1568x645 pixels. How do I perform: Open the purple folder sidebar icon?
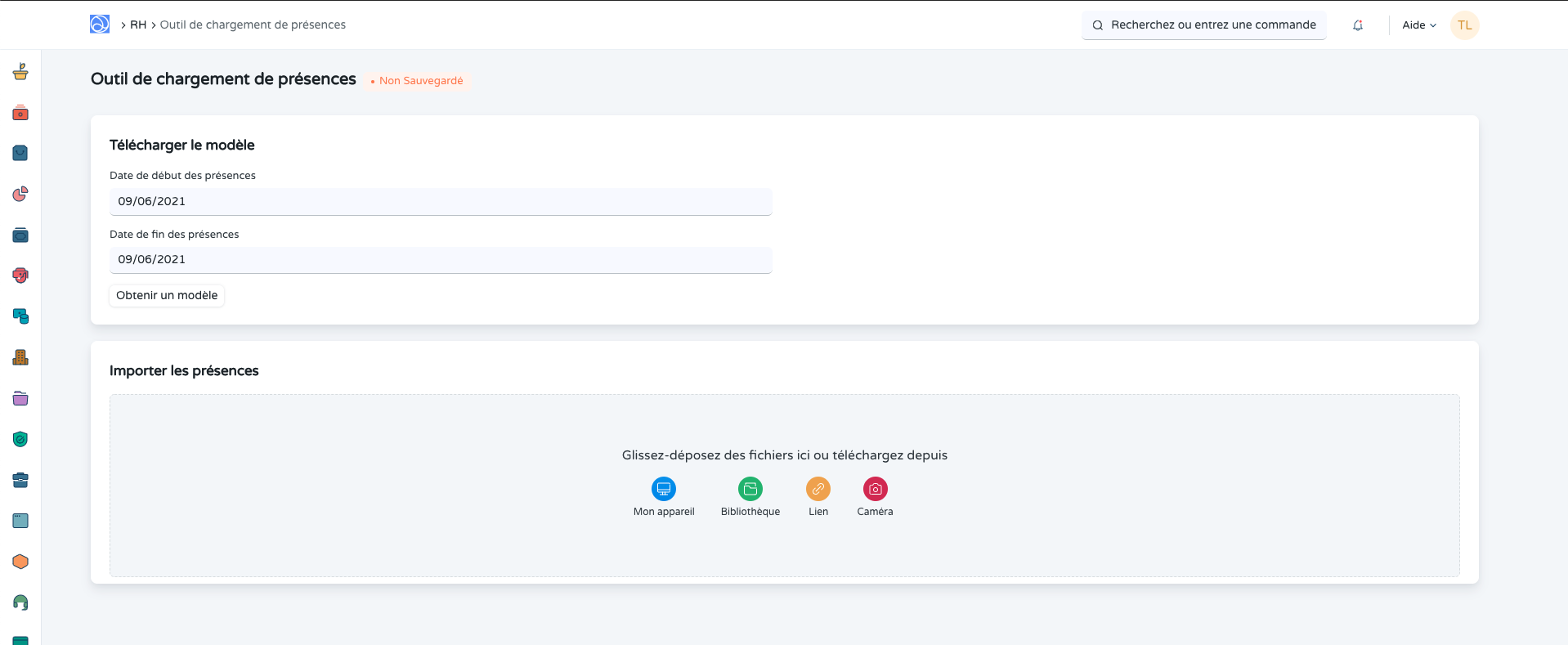point(20,398)
